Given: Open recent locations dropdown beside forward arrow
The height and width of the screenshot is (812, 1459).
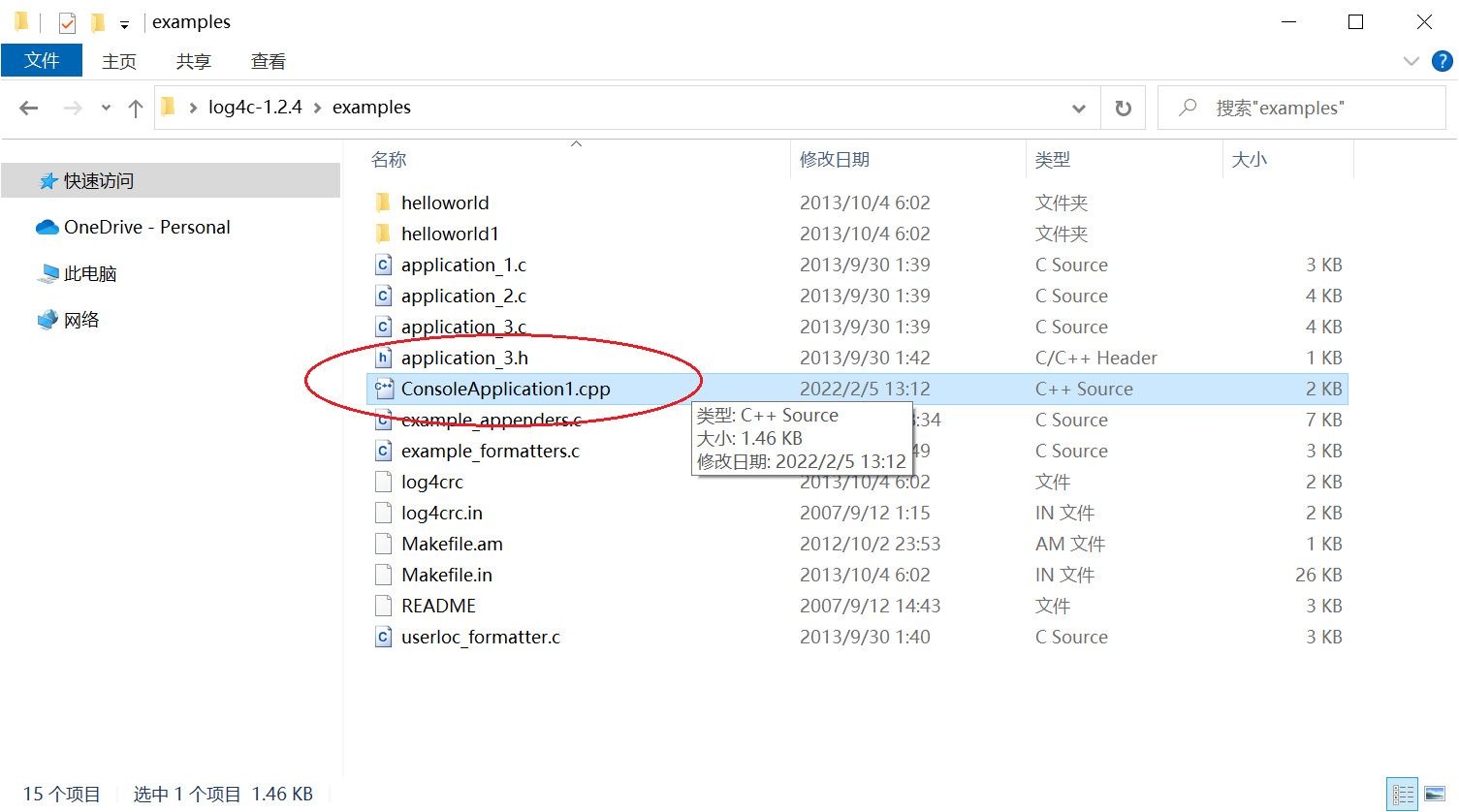Looking at the screenshot, I should [105, 108].
